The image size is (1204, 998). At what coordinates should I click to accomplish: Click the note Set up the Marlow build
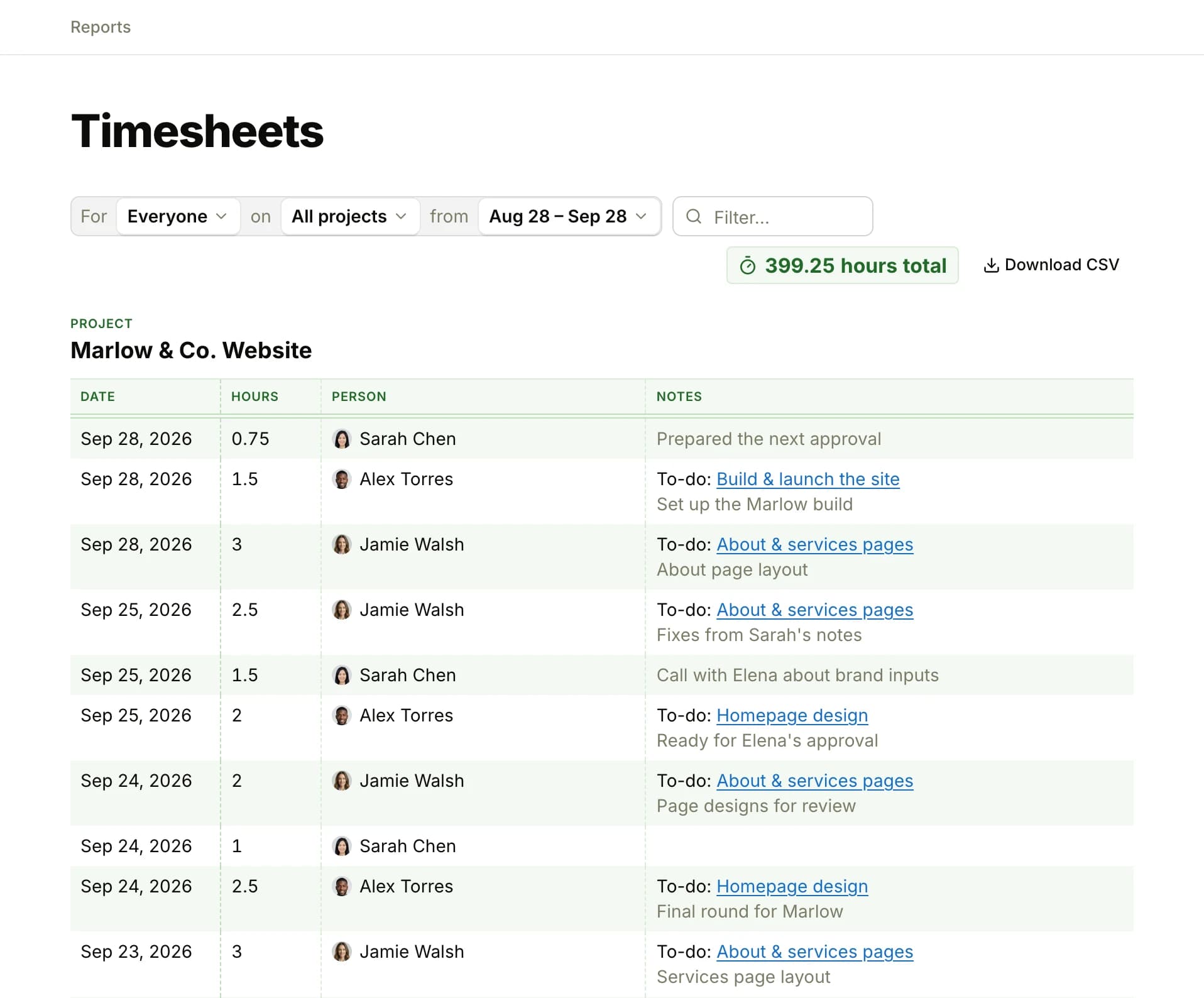pos(755,504)
